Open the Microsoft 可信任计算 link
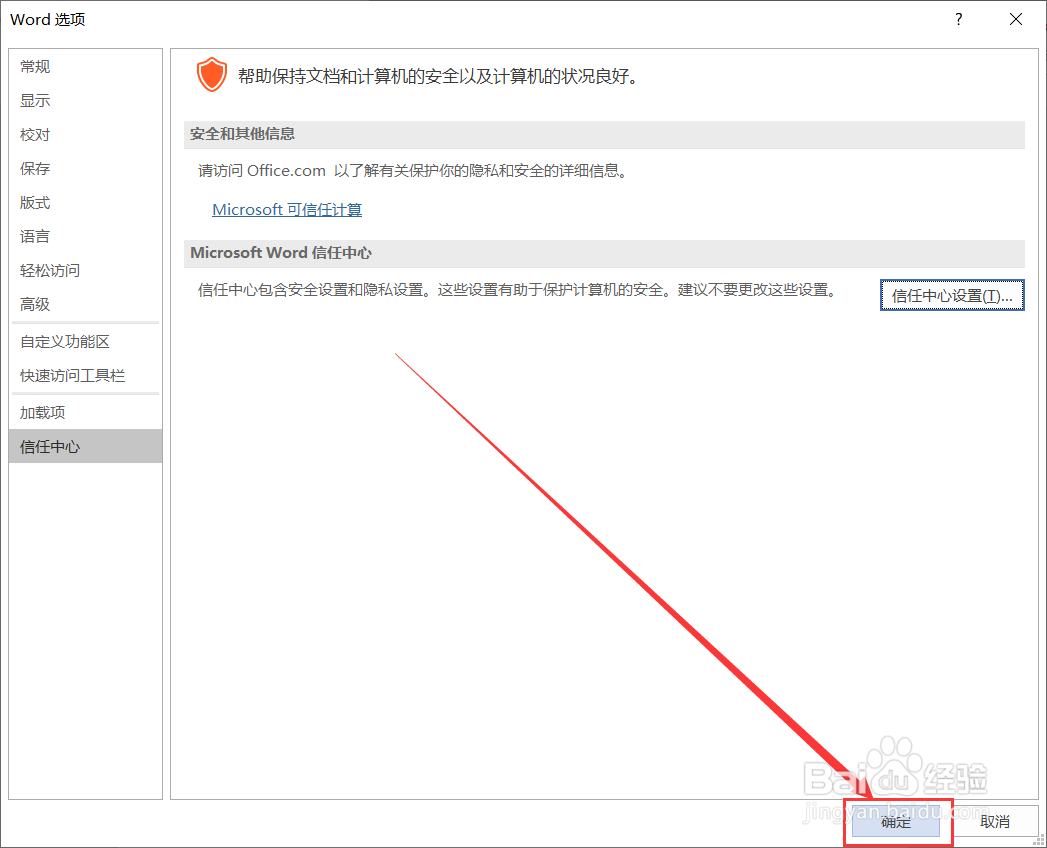 coord(287,210)
